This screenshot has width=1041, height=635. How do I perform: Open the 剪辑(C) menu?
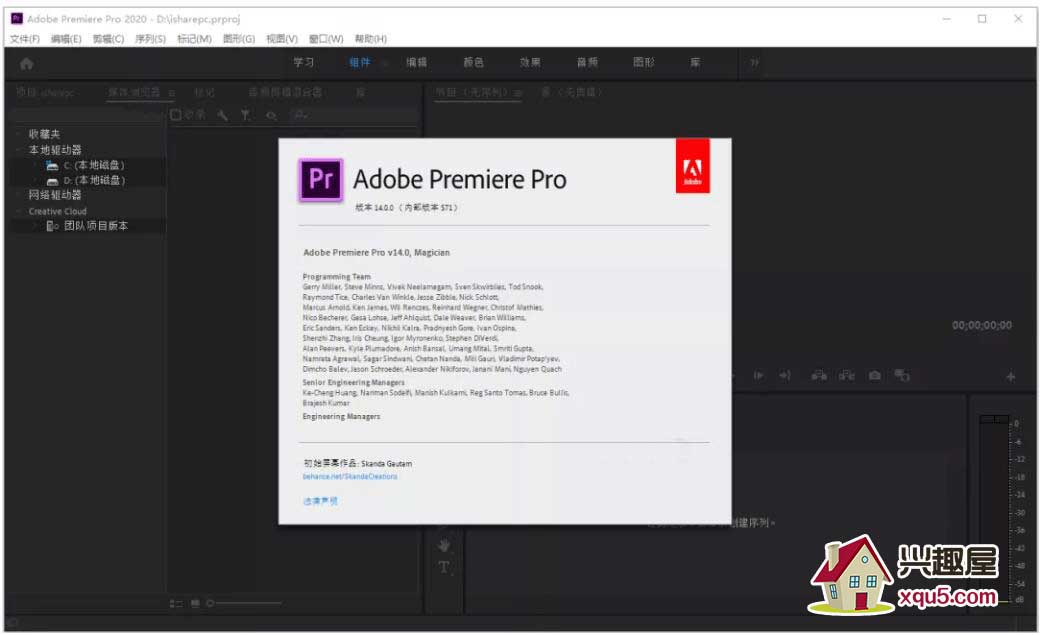point(108,39)
